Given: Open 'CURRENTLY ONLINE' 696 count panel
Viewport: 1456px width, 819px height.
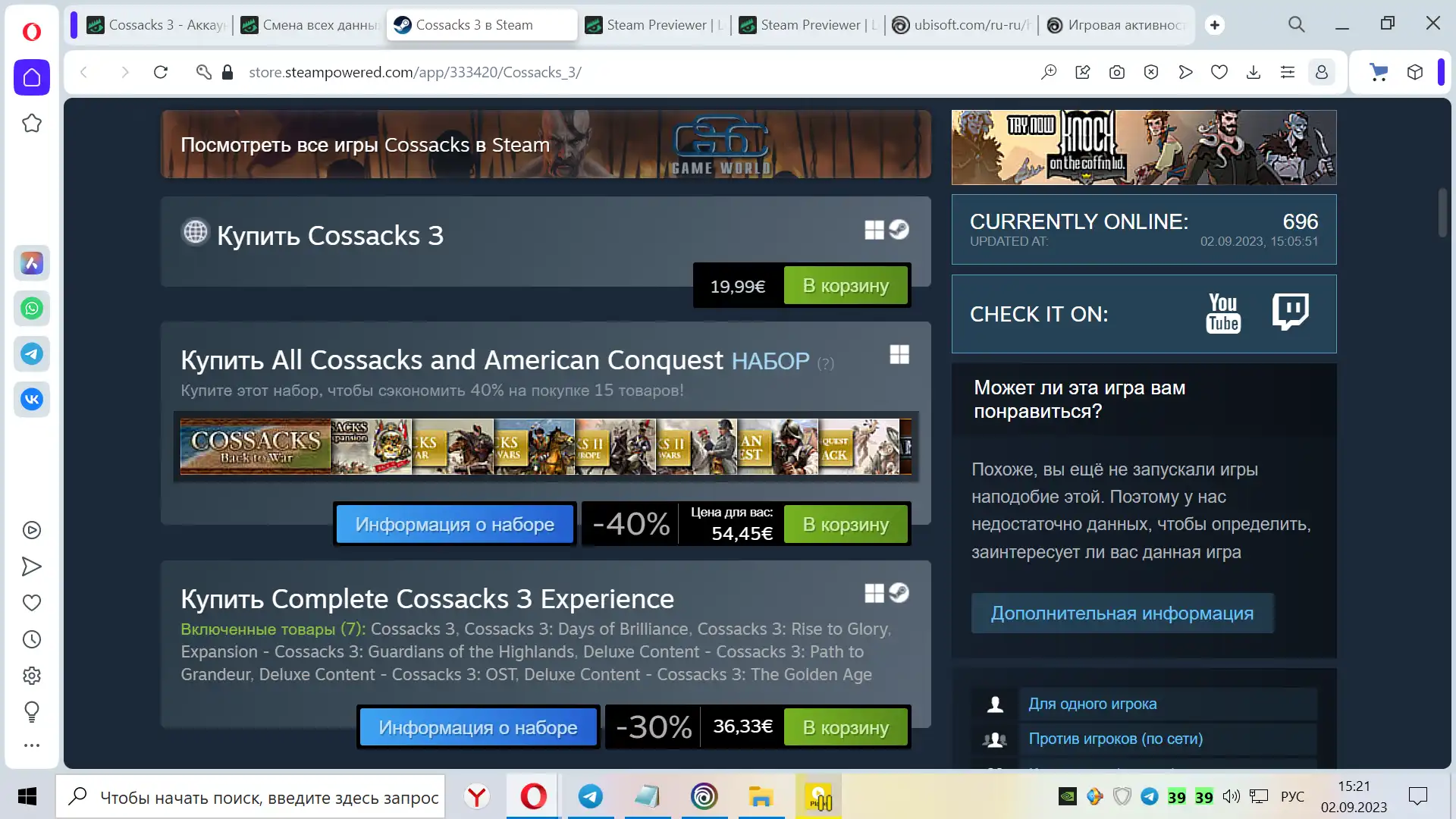Looking at the screenshot, I should [1144, 229].
